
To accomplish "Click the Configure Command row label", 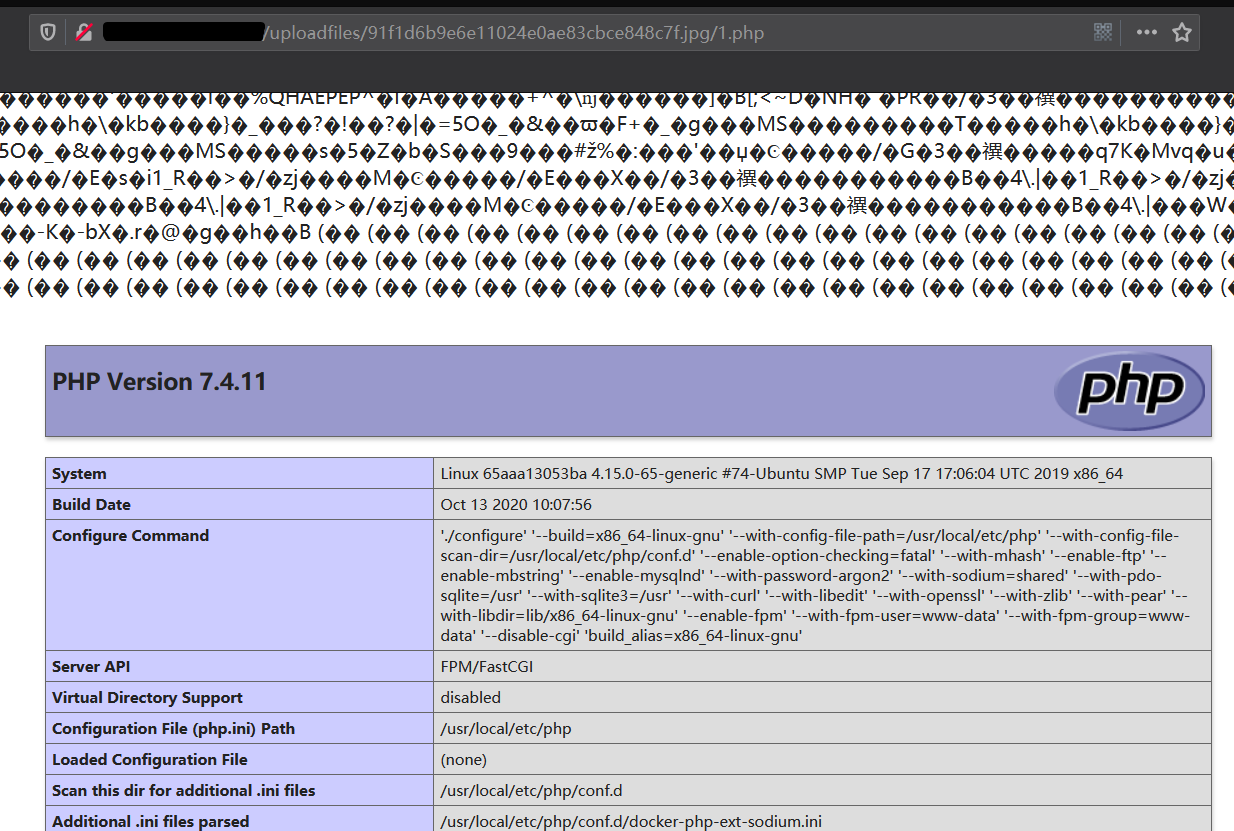I will pyautogui.click(x=130, y=536).
